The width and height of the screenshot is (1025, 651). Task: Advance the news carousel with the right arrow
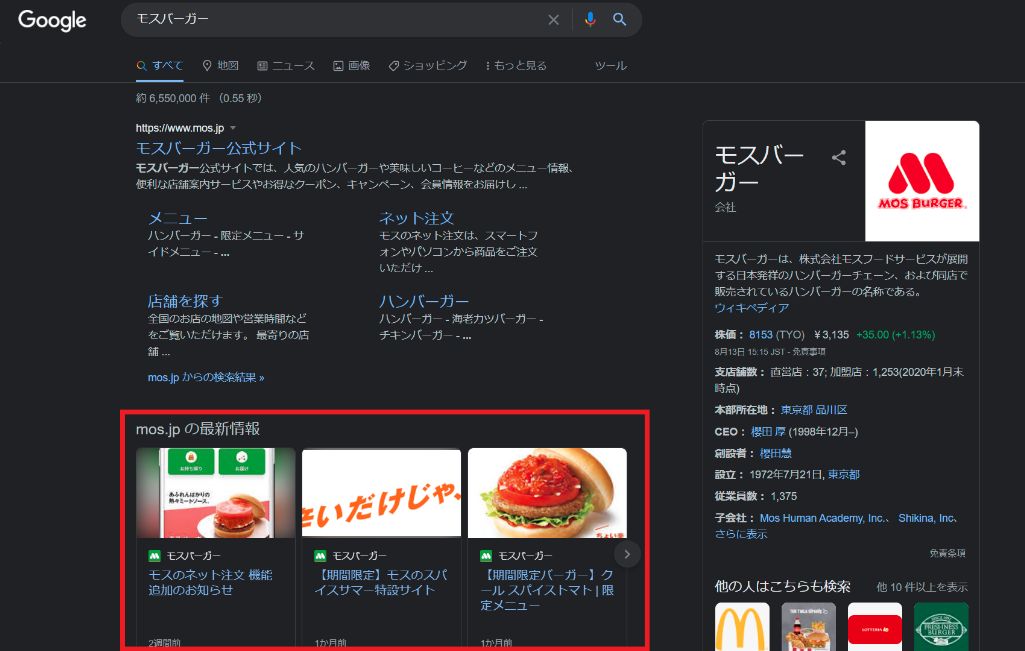[627, 553]
